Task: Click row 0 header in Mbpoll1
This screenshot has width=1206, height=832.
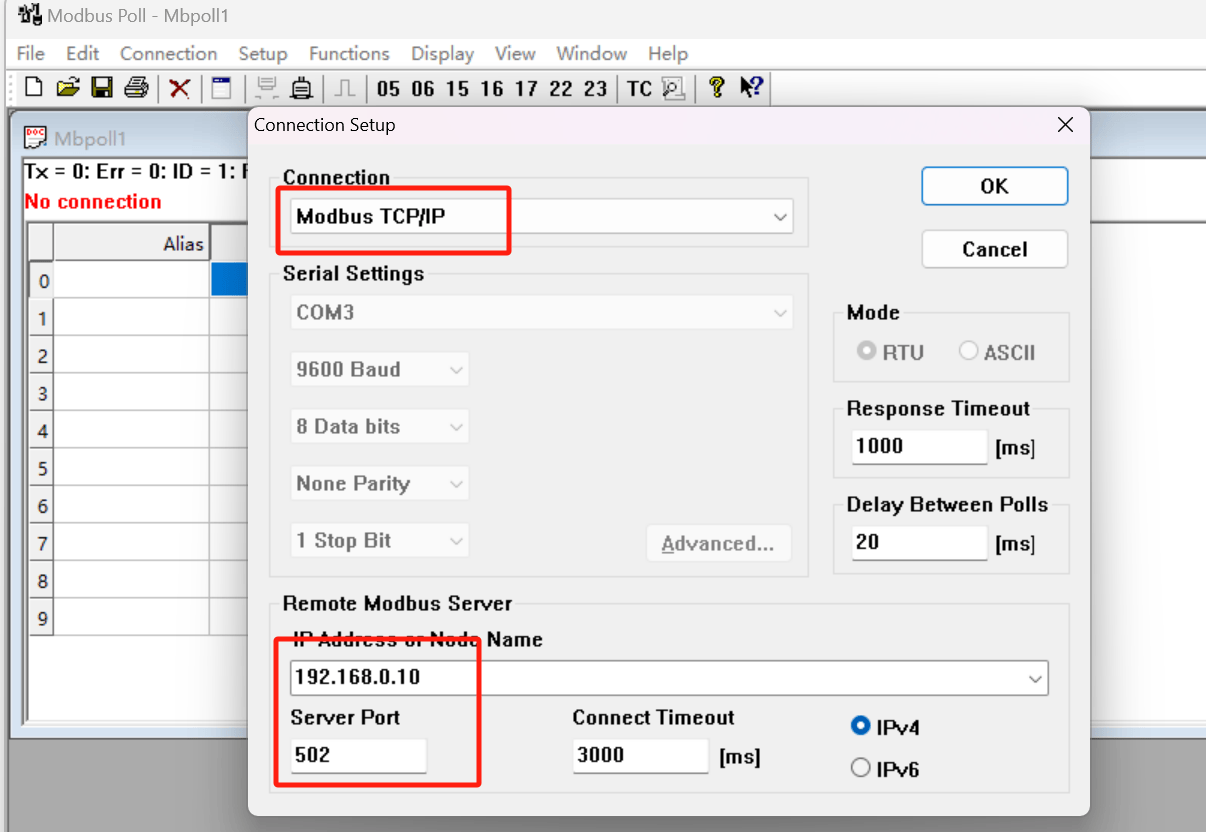Action: (41, 281)
